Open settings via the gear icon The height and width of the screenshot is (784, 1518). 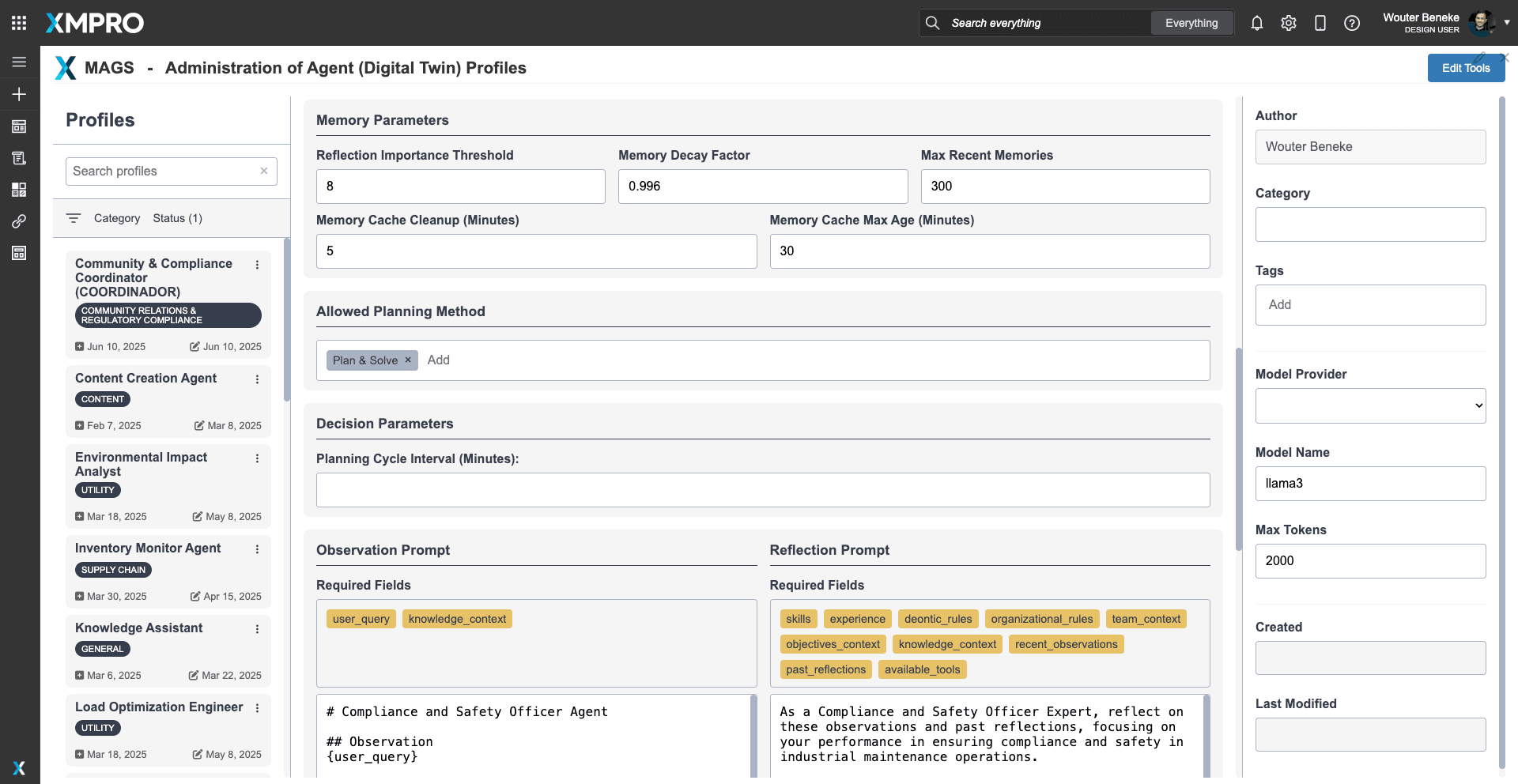(1288, 23)
